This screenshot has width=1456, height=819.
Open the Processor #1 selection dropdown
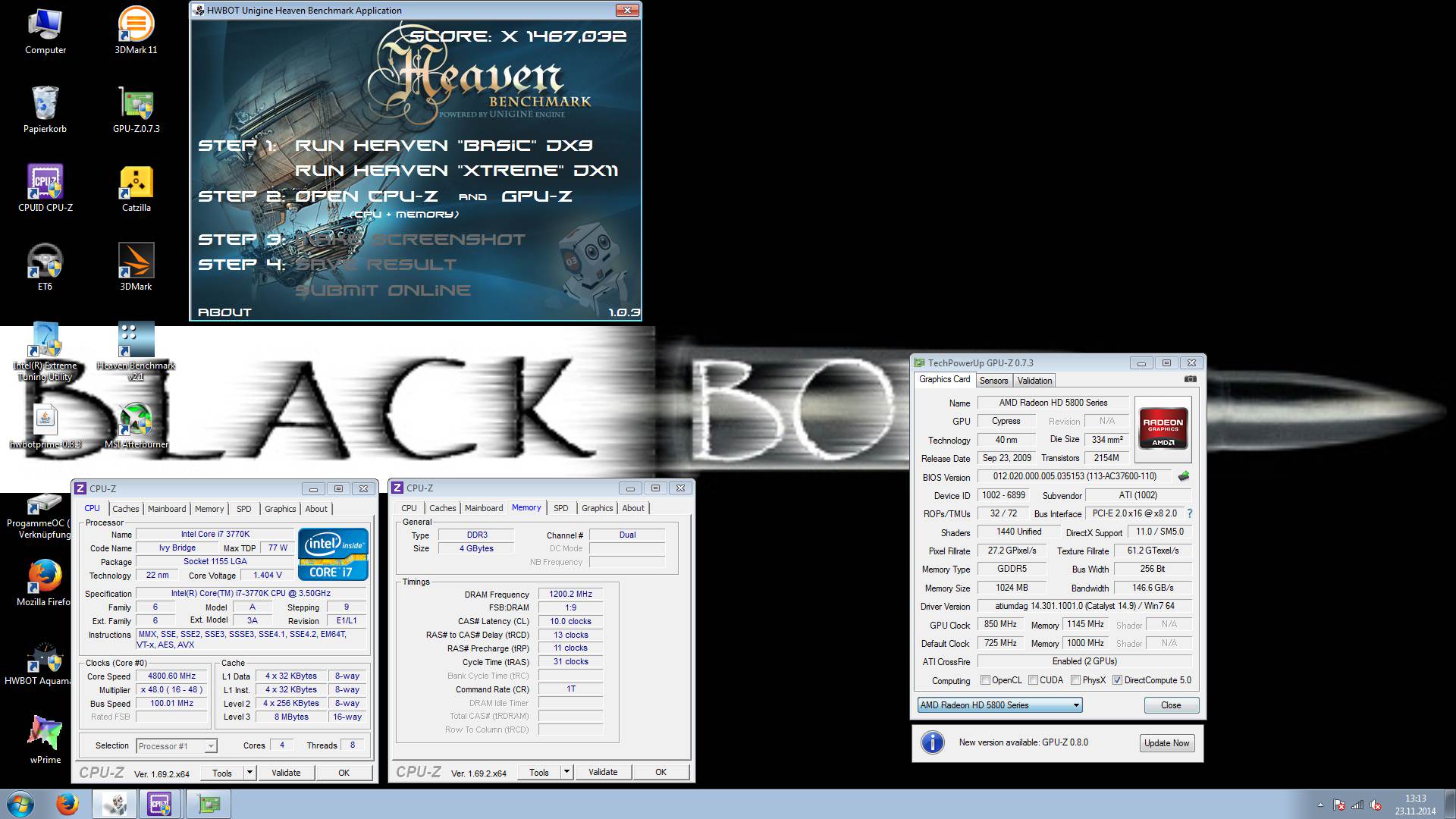(177, 746)
